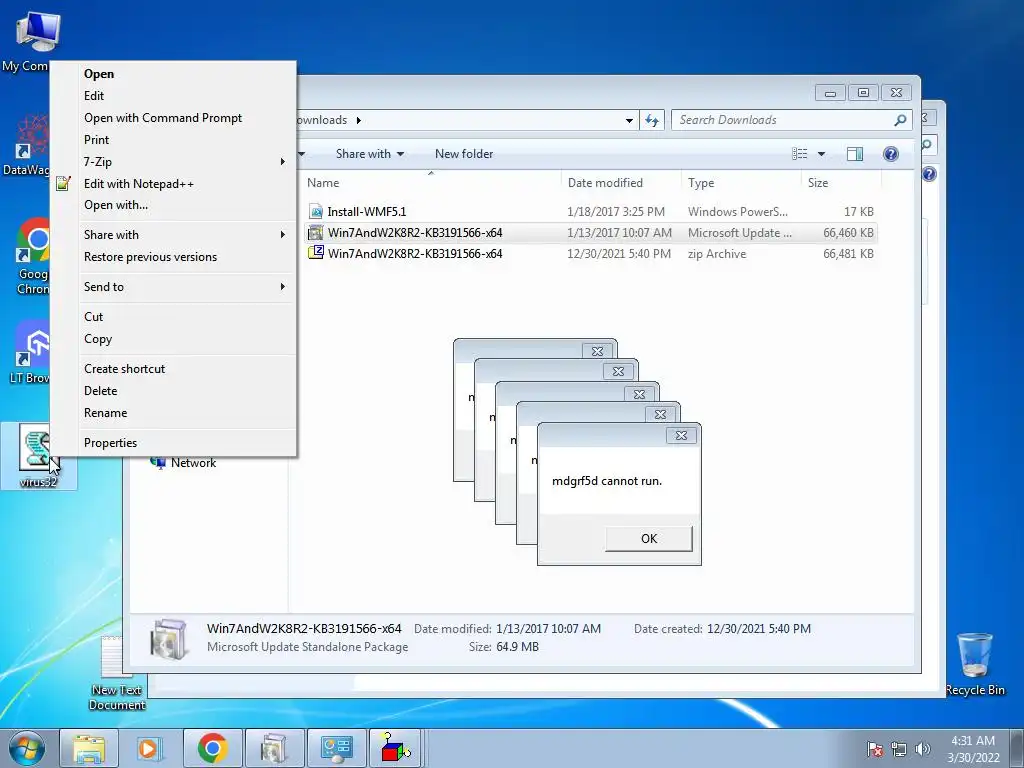Switch to the update installer taskbar item
The width and height of the screenshot is (1024, 768).
(x=274, y=748)
